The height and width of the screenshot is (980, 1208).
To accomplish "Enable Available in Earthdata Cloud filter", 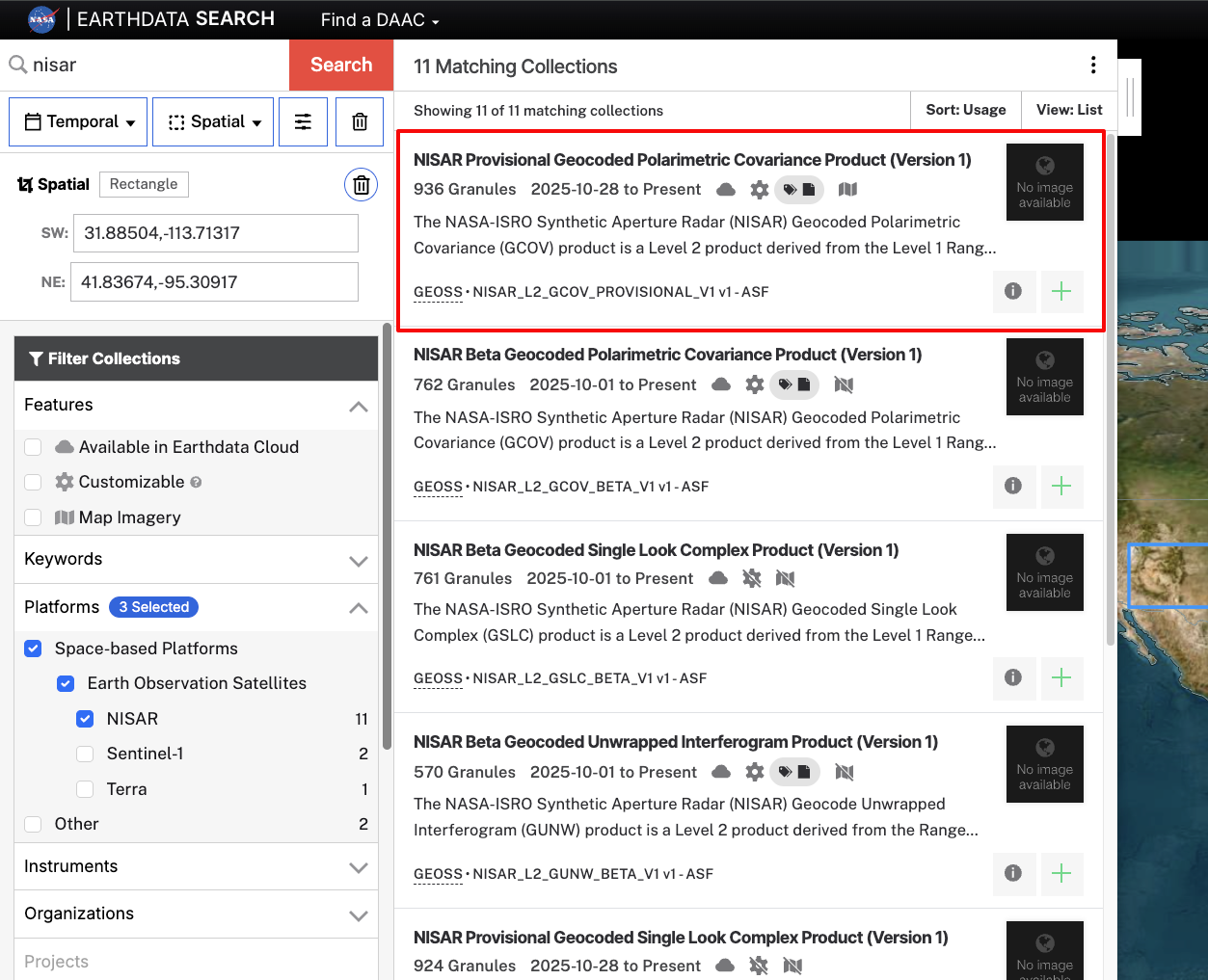I will [x=33, y=447].
